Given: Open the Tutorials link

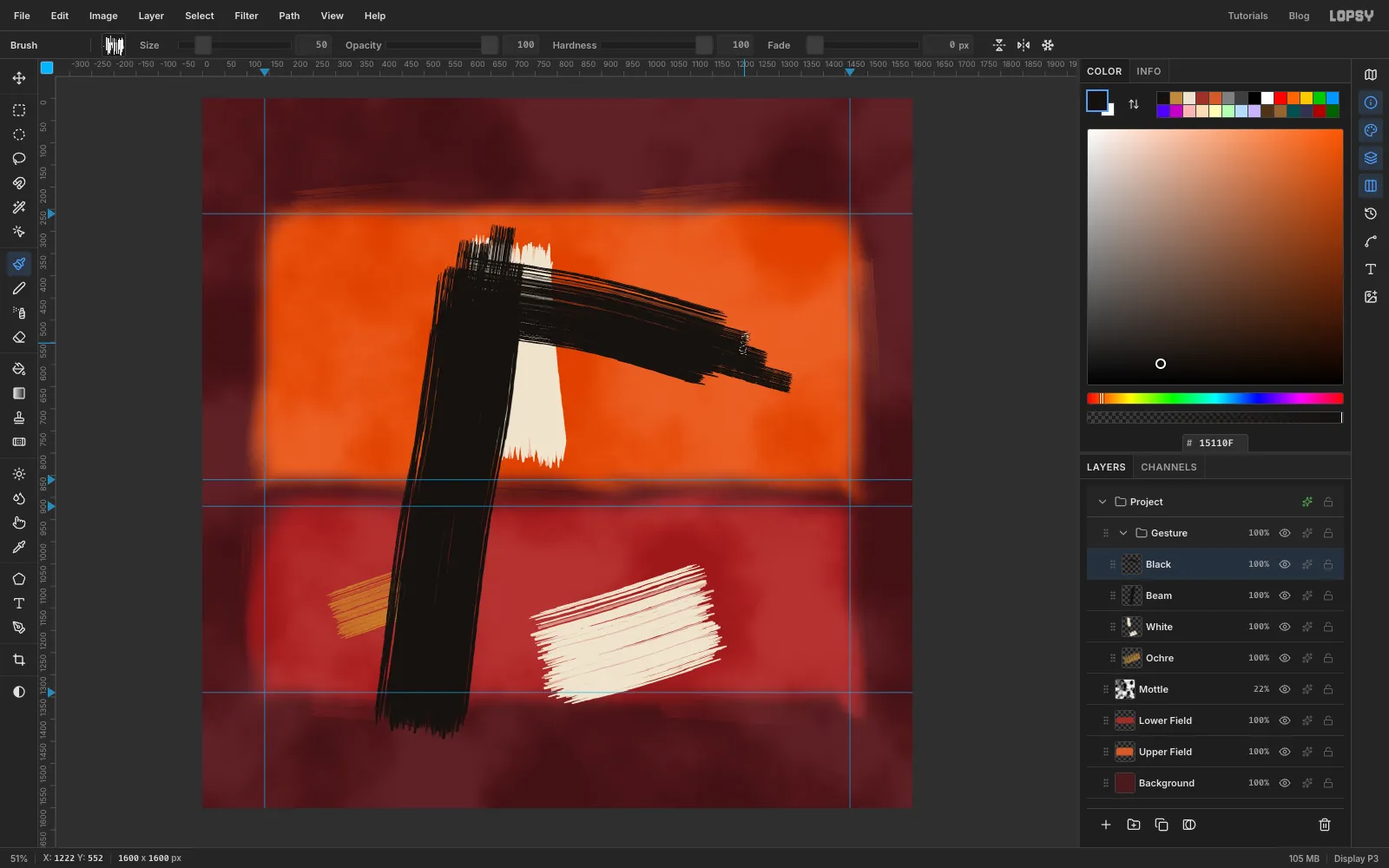Looking at the screenshot, I should pyautogui.click(x=1247, y=16).
